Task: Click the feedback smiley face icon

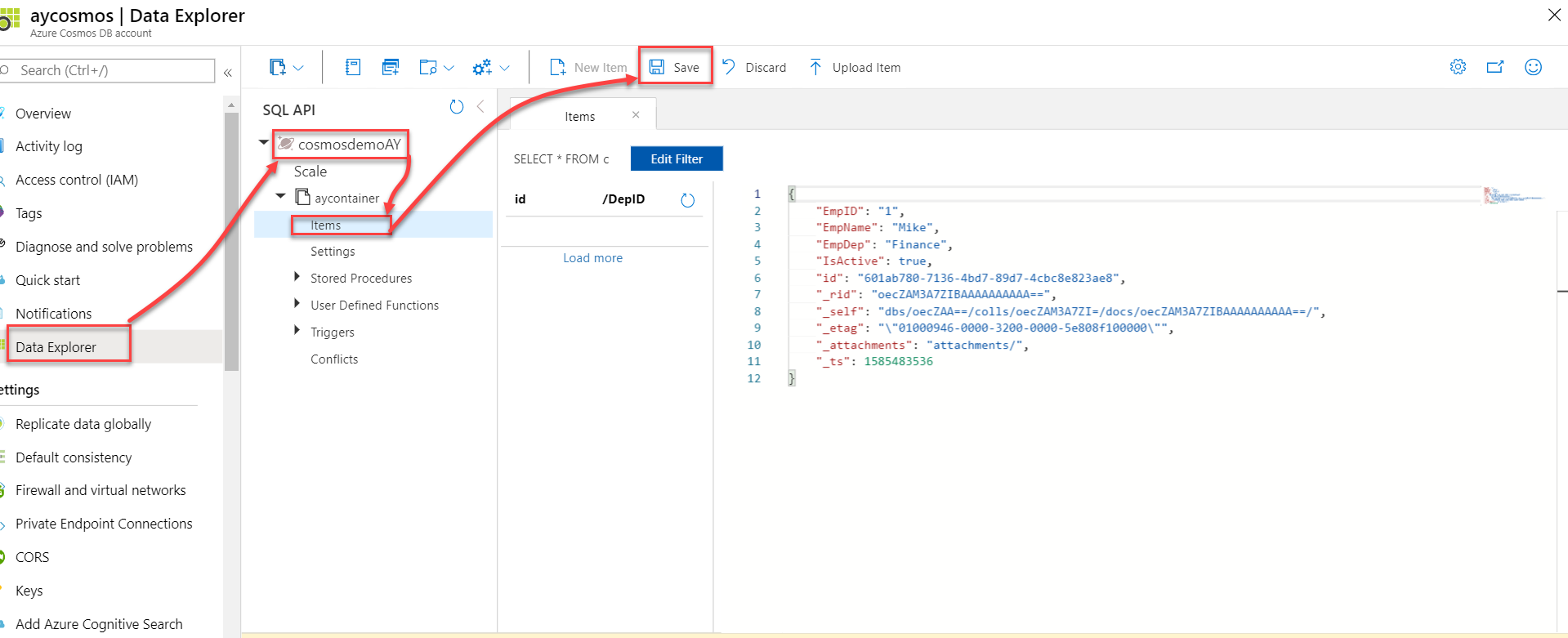Action: [1533, 67]
